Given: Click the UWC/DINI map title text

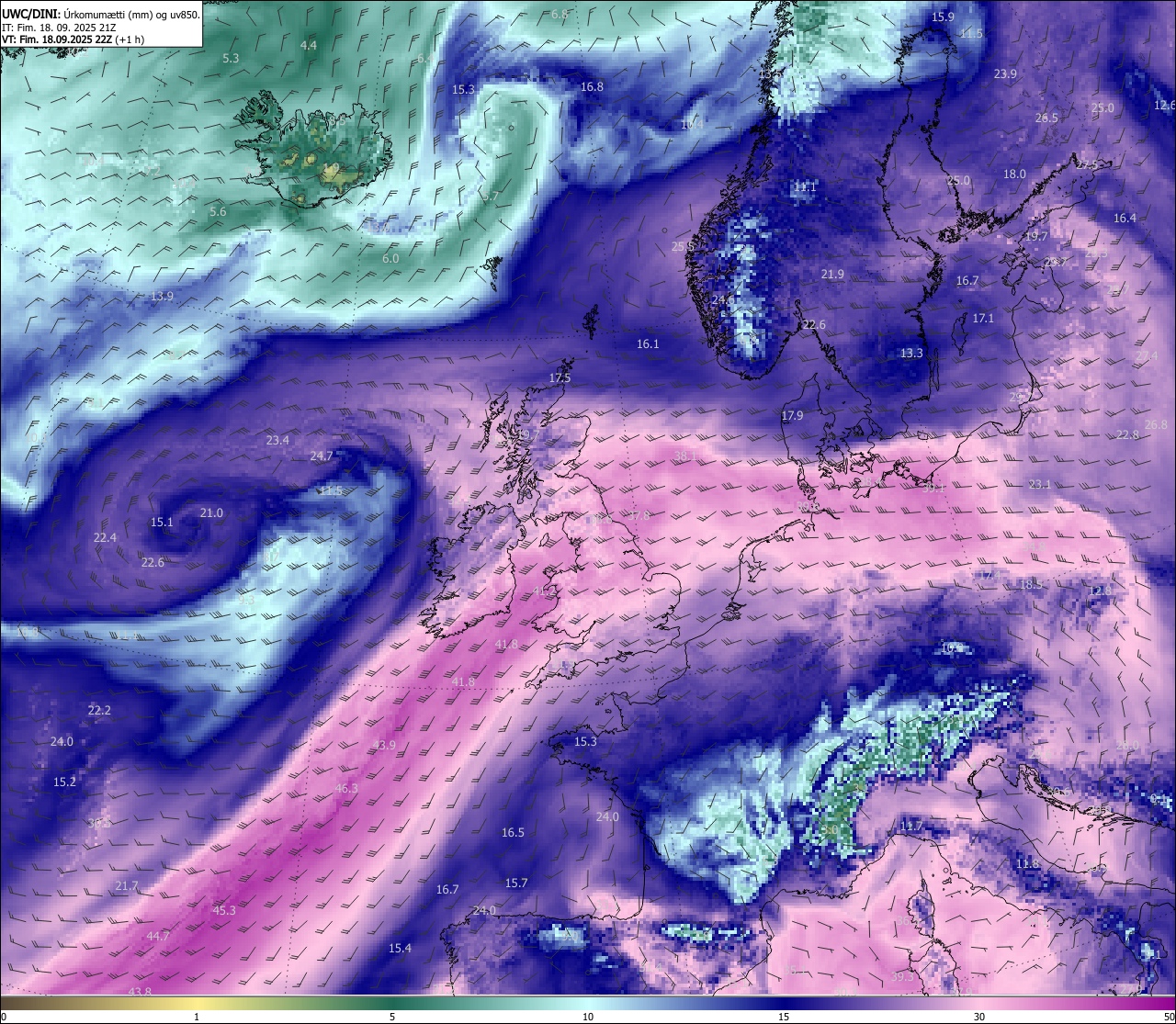Looking at the screenshot, I should pos(101,14).
